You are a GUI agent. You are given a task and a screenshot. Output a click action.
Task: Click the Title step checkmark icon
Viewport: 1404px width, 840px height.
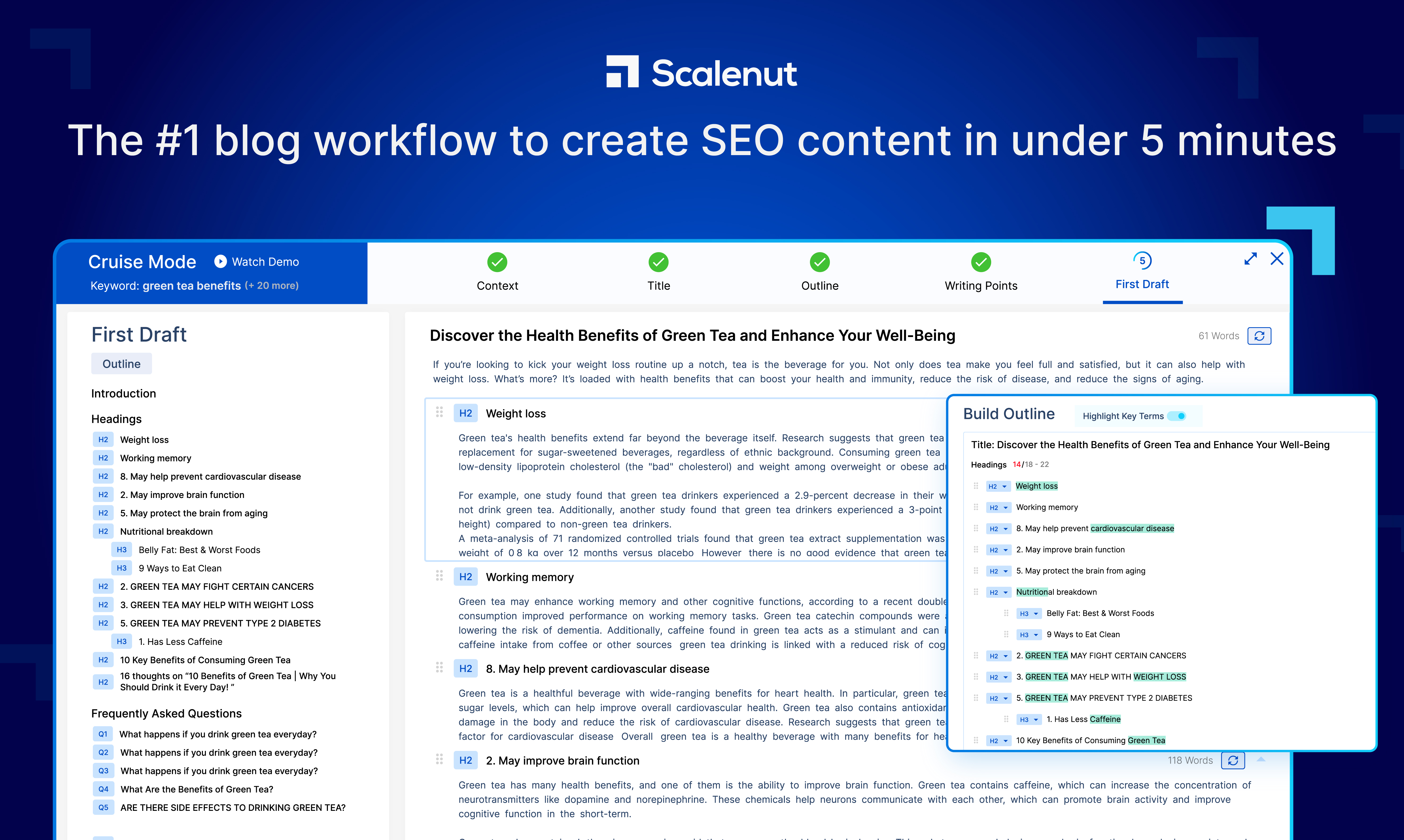[658, 262]
